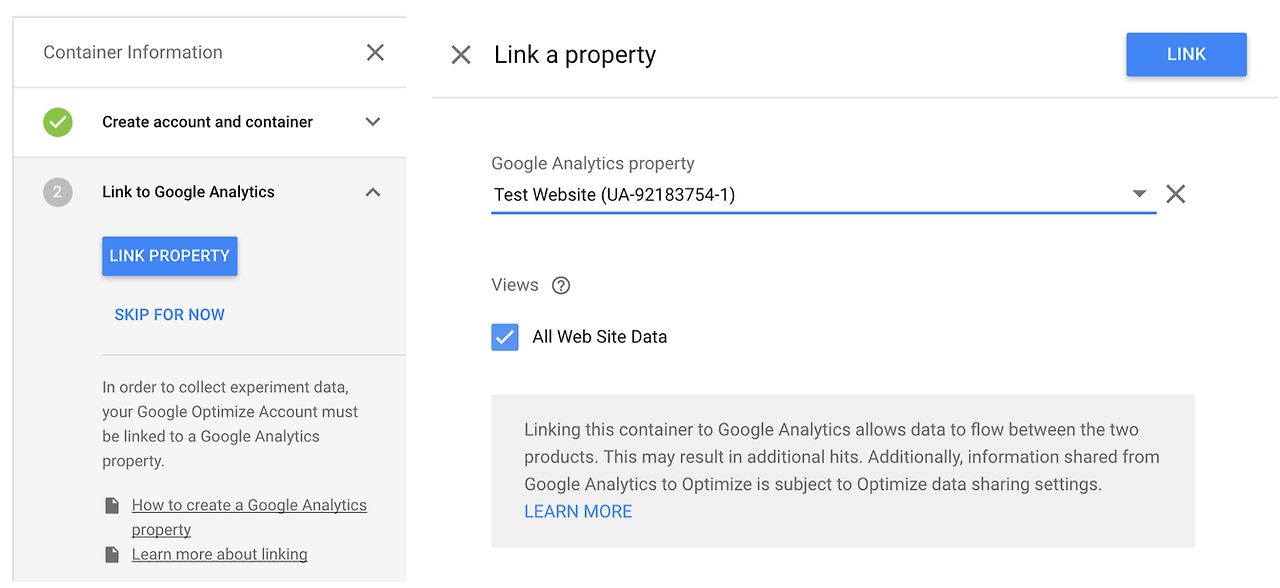Screen dimensions: 1280x588
Task: Click the blue LINK button
Action: [1186, 55]
